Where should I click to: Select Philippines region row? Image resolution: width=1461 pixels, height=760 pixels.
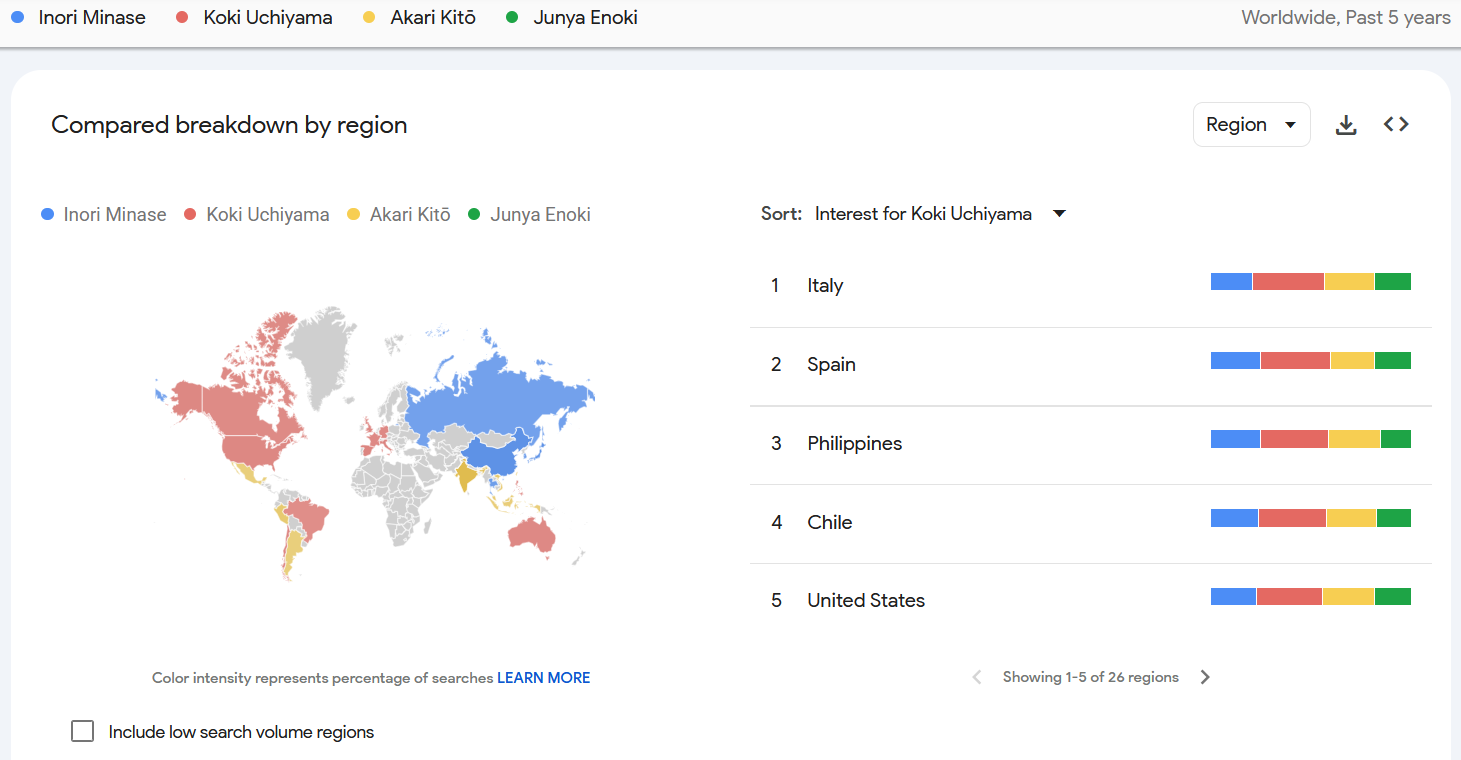click(854, 444)
